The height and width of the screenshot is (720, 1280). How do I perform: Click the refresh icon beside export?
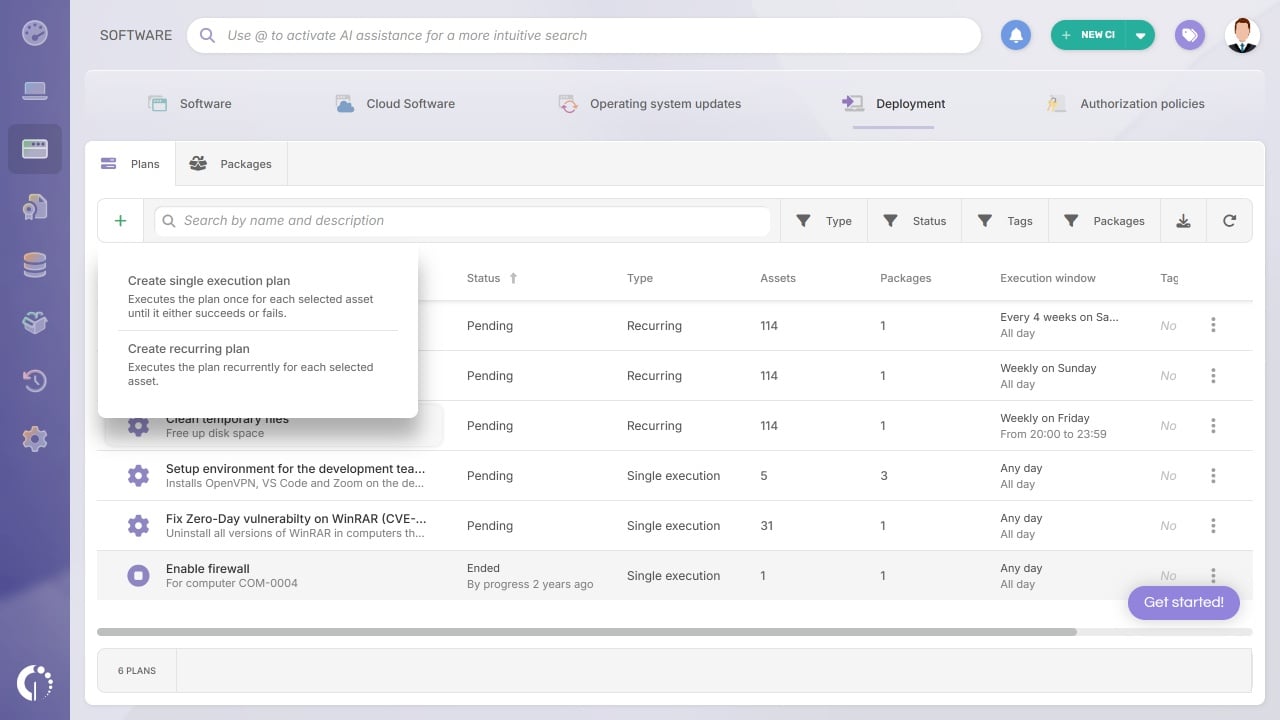1230,220
